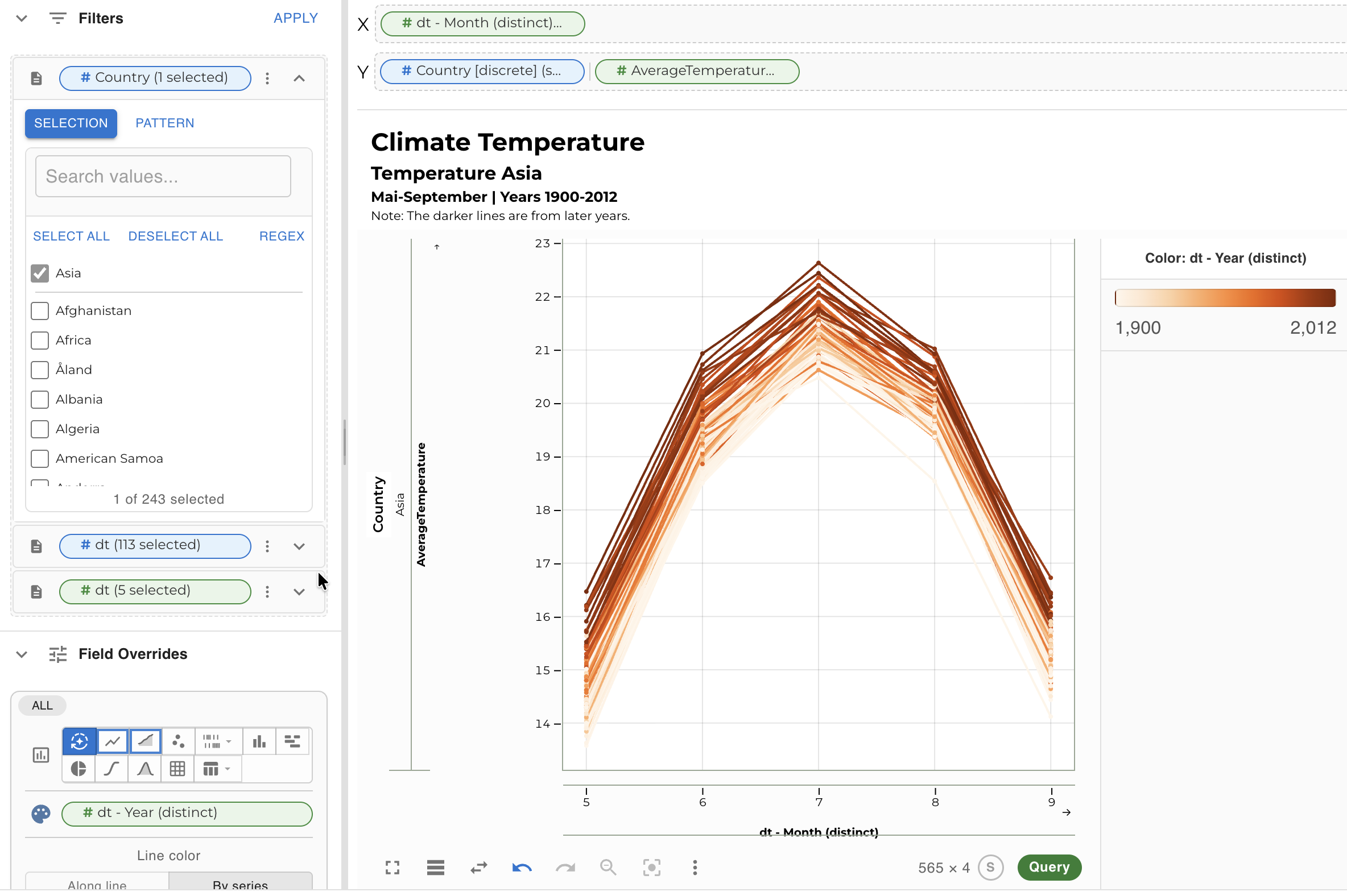The image size is (1347, 896).
Task: Expand the dt (5 selected) filter
Action: [x=299, y=592]
